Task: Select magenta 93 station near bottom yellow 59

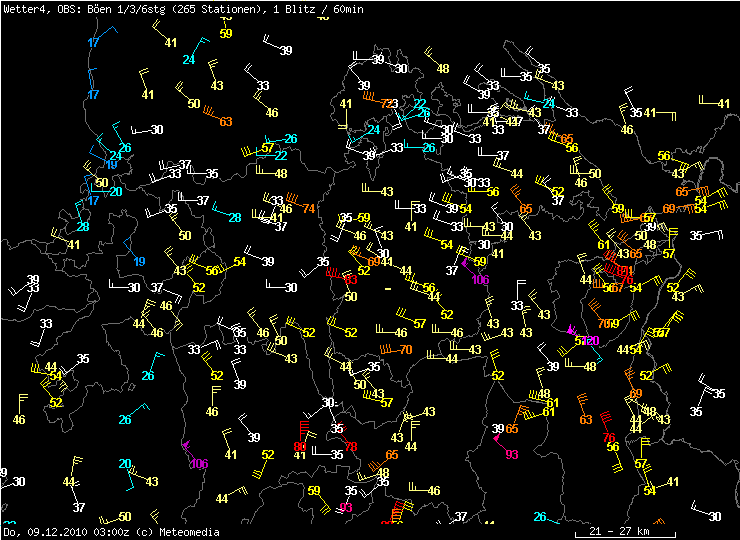Action: tap(346, 507)
